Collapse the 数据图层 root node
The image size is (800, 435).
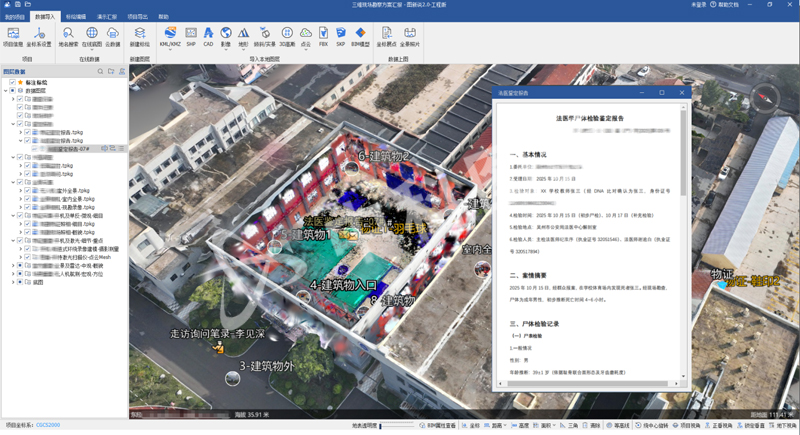(x=6, y=91)
